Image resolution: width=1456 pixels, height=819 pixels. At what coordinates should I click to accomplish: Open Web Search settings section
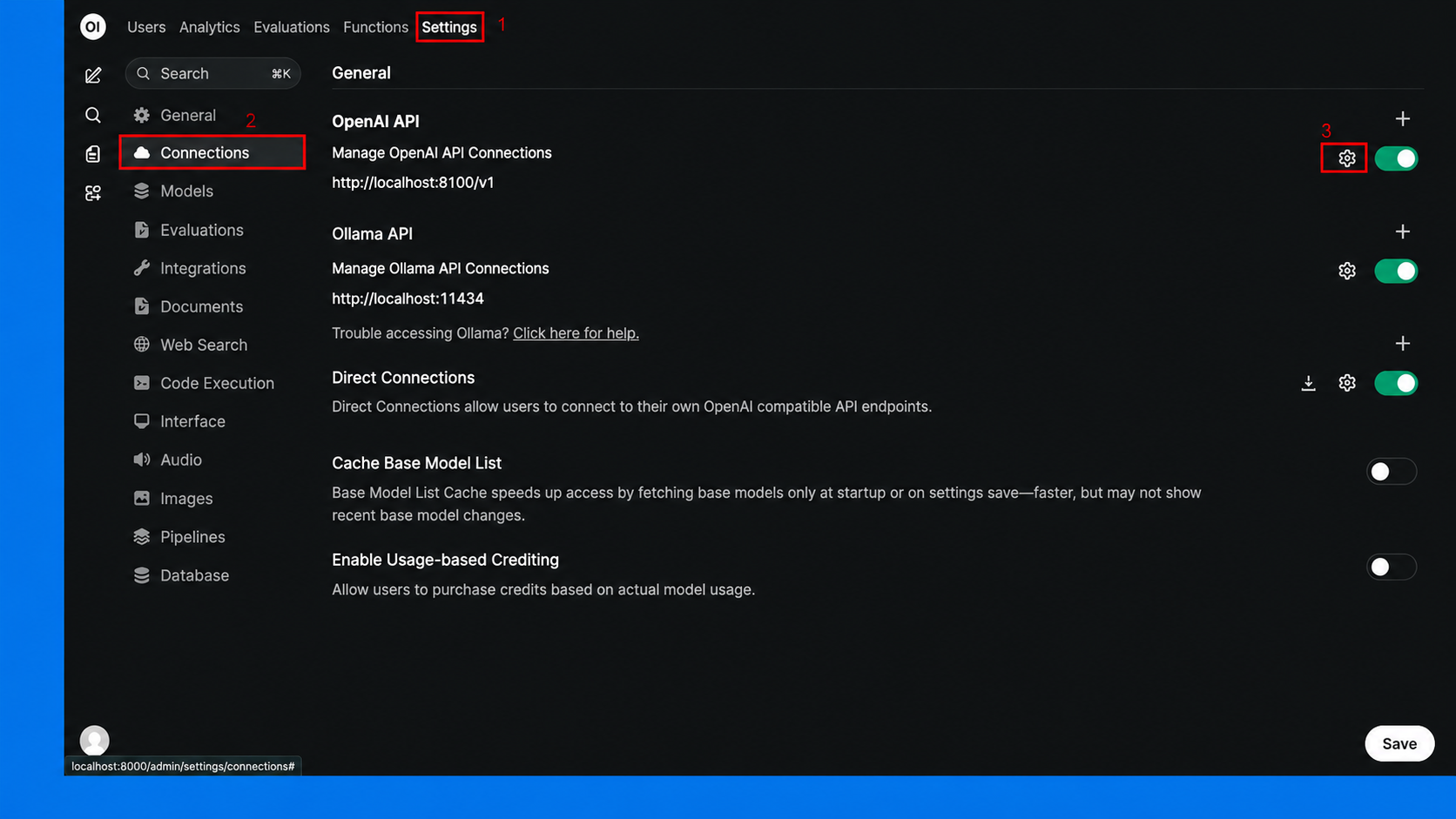point(212,345)
